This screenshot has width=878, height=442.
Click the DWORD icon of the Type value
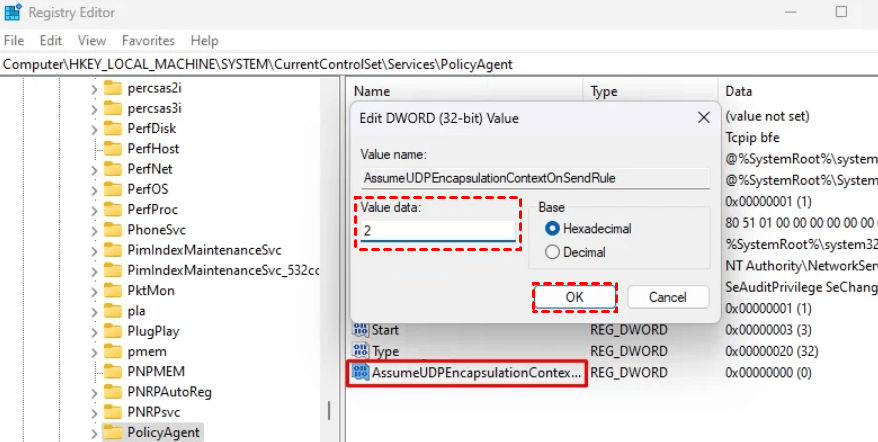(361, 351)
